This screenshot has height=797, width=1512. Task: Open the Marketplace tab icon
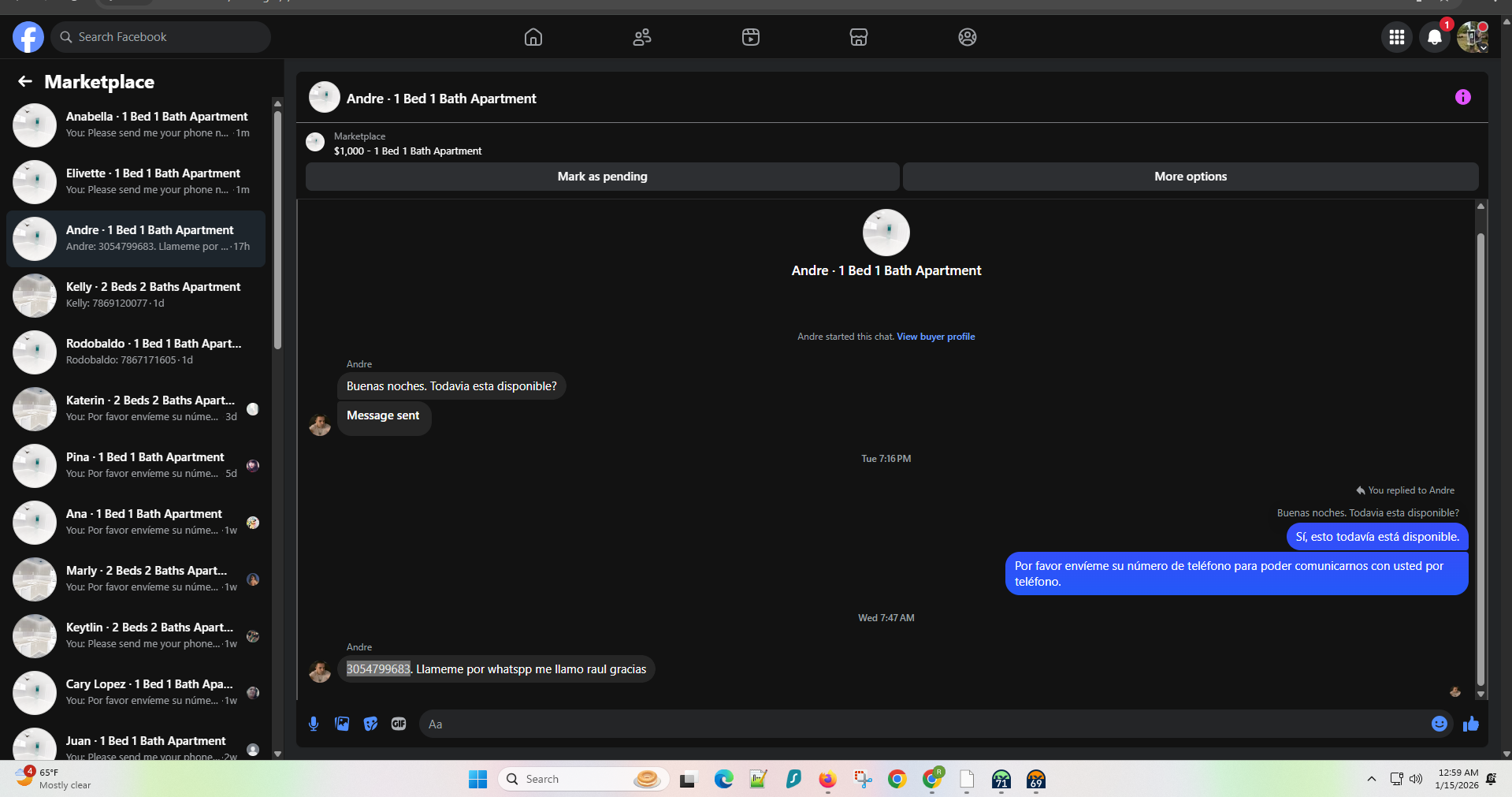pyautogui.click(x=859, y=37)
